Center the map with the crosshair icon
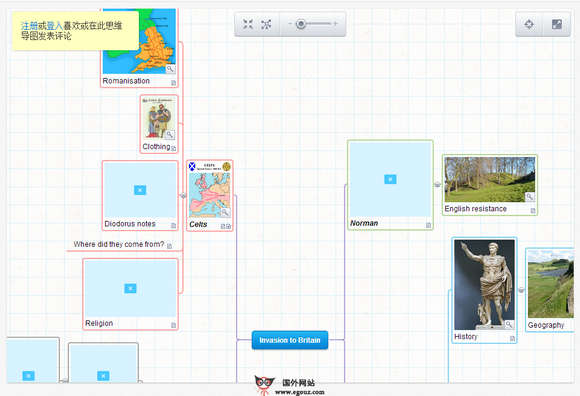 click(x=529, y=24)
